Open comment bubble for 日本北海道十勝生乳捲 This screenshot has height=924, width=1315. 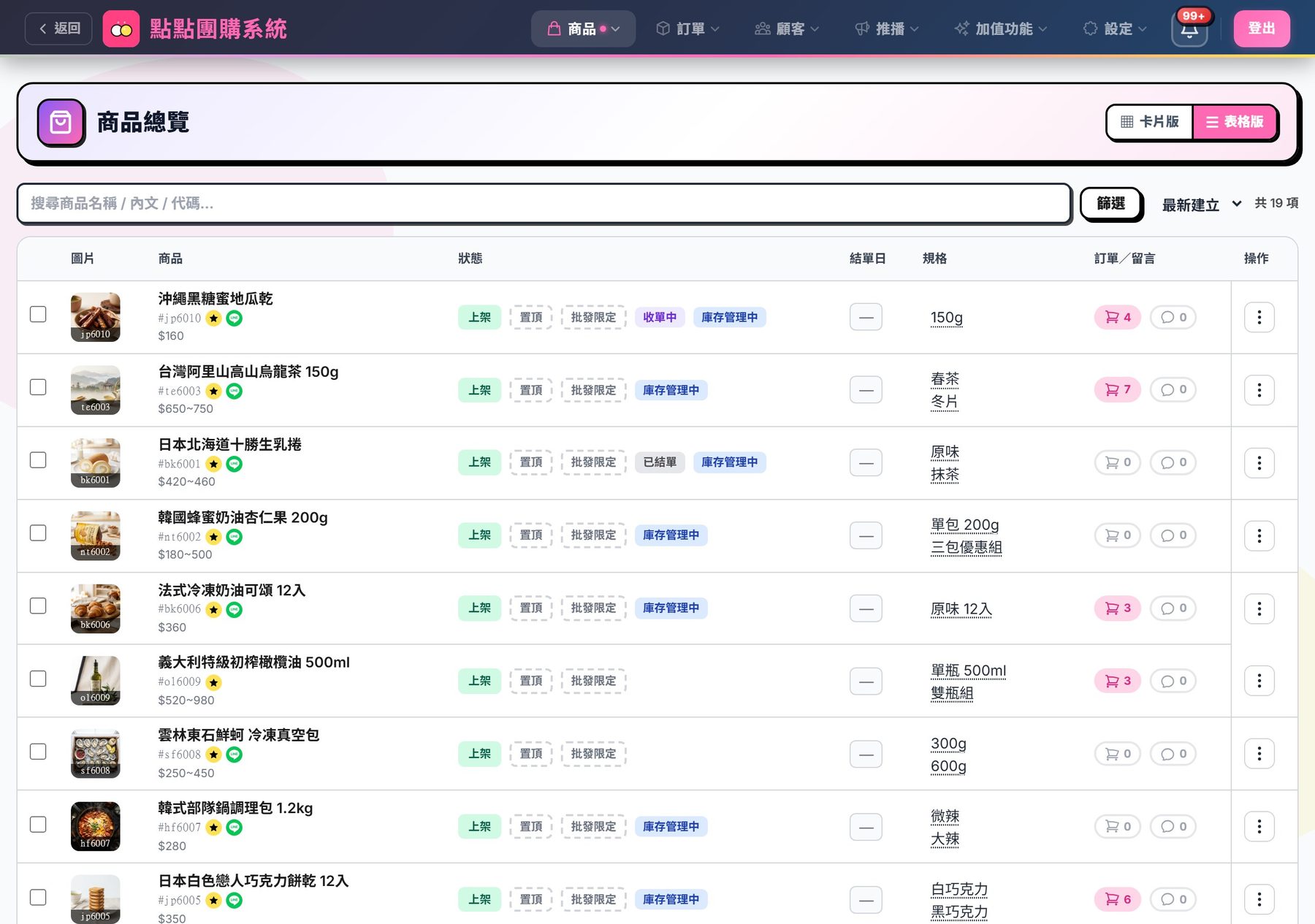[x=1173, y=462]
